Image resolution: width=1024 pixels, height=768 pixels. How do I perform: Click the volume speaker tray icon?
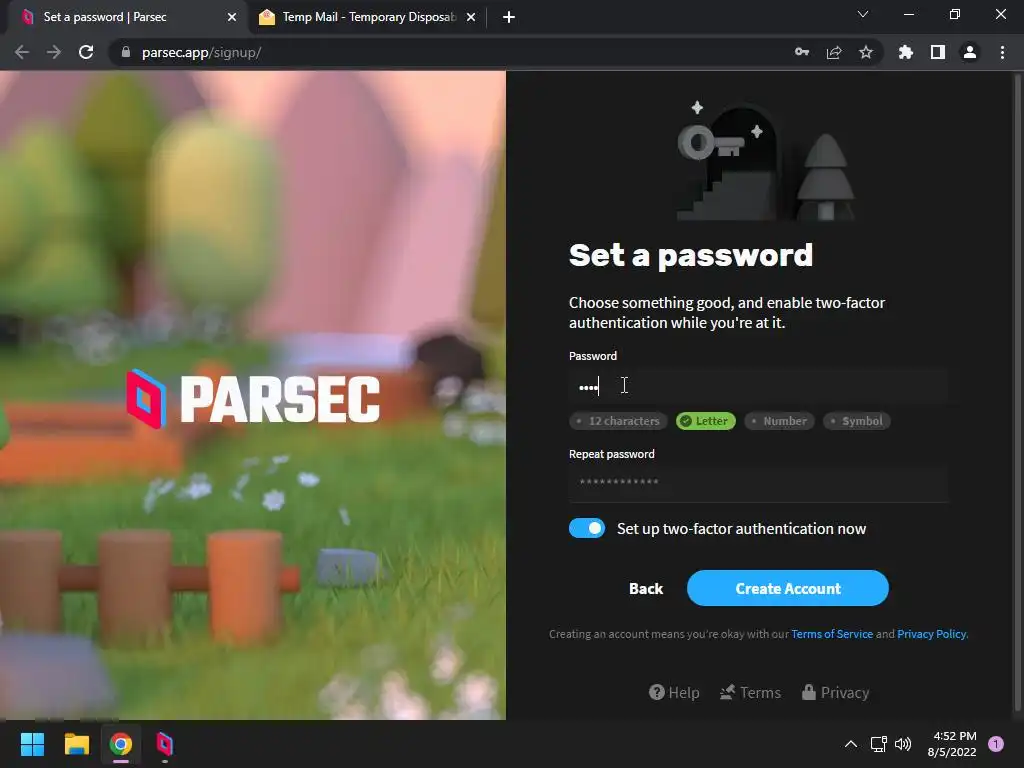click(903, 744)
